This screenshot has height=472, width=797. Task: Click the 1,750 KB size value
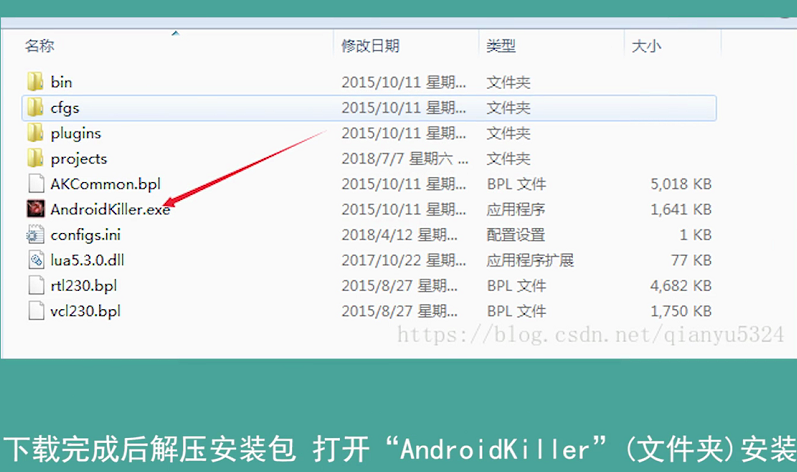681,311
